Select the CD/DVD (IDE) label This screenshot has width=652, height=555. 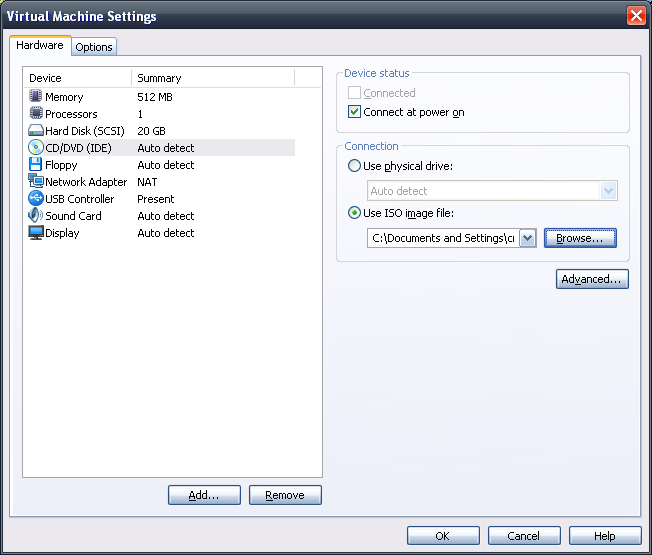[x=78, y=148]
